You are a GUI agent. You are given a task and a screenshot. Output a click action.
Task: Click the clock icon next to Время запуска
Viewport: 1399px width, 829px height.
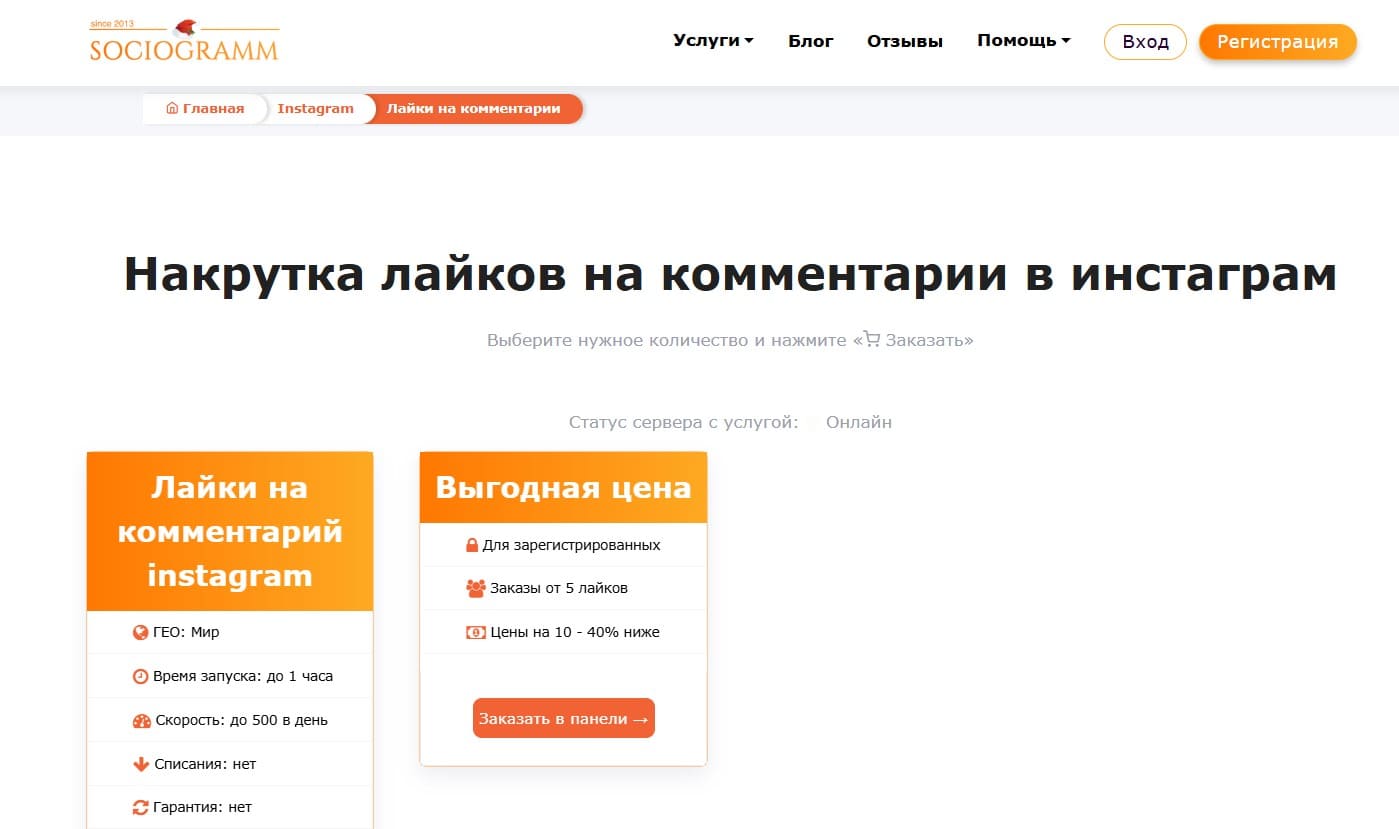140,676
